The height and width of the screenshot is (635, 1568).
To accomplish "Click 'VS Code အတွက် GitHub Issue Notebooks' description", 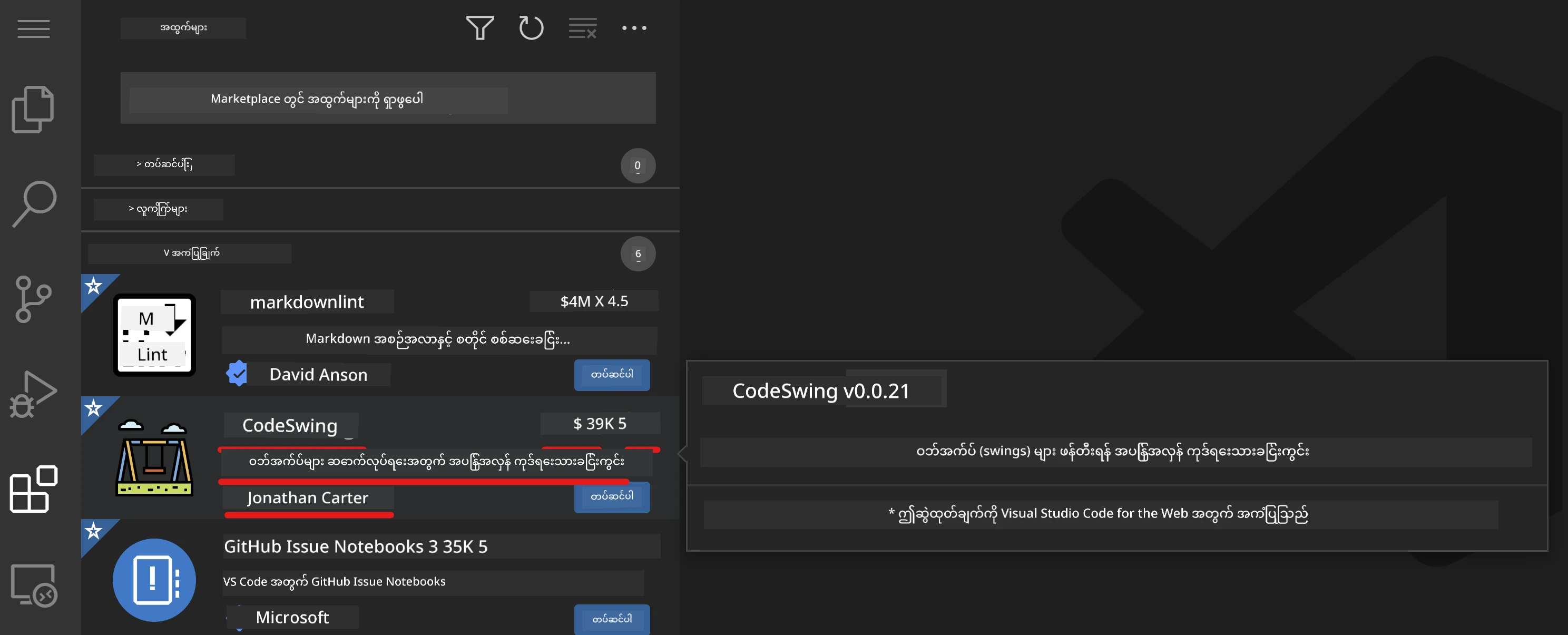I will (x=334, y=582).
